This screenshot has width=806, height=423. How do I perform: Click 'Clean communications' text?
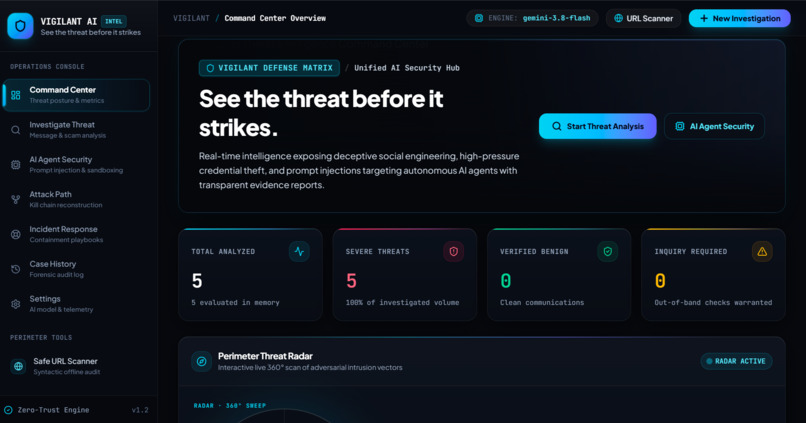(x=542, y=302)
